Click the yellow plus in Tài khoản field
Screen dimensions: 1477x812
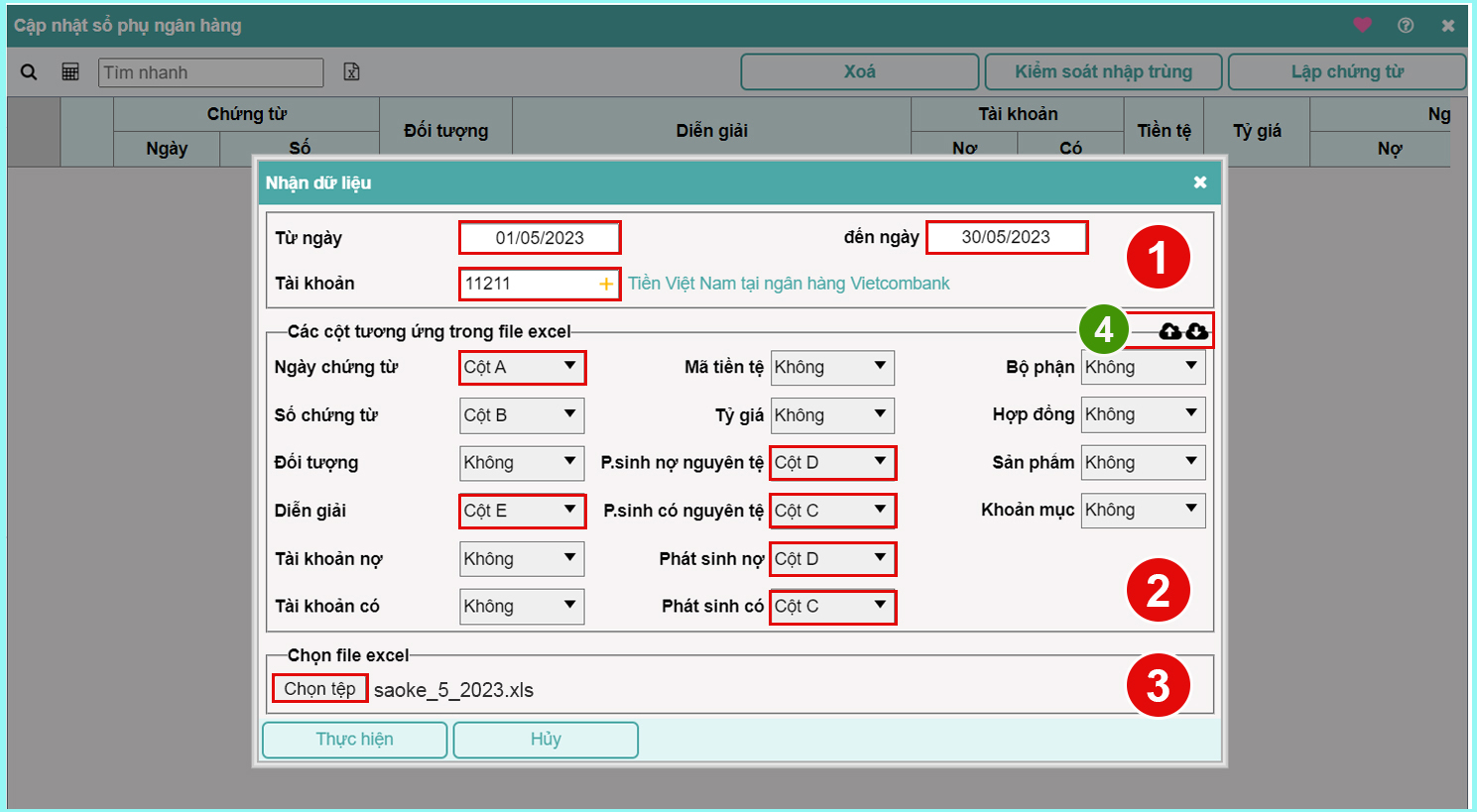[606, 285]
